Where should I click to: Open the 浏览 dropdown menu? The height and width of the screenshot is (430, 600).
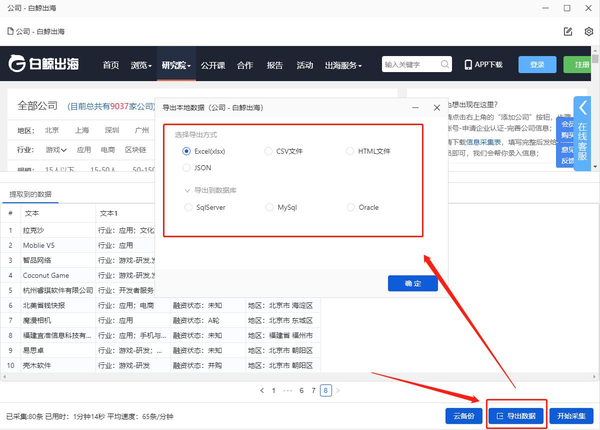[141, 65]
